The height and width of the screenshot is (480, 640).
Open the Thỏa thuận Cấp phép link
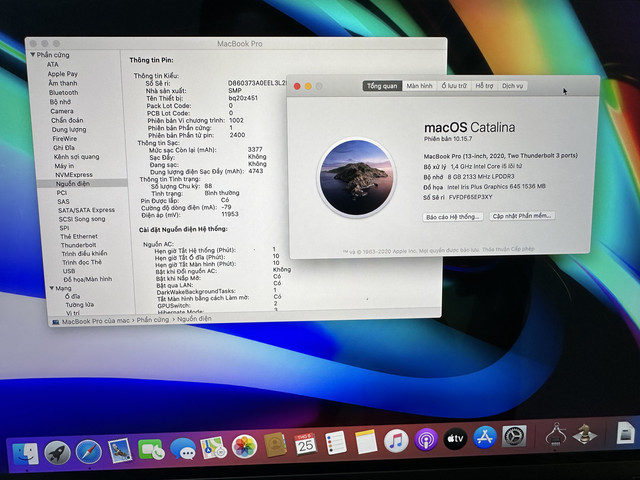tap(508, 249)
